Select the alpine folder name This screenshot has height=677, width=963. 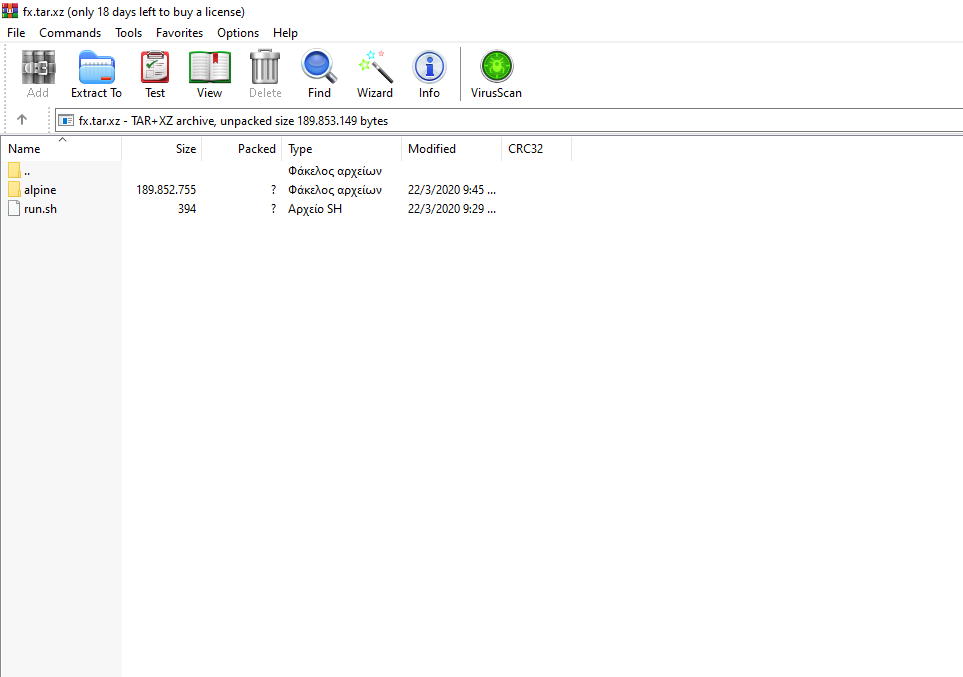40,190
